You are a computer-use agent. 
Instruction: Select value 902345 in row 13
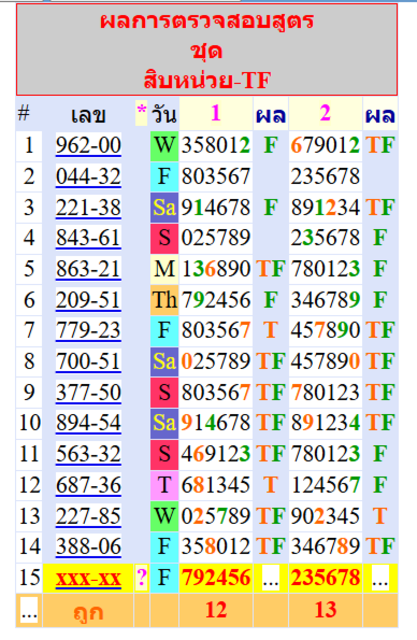click(325, 516)
